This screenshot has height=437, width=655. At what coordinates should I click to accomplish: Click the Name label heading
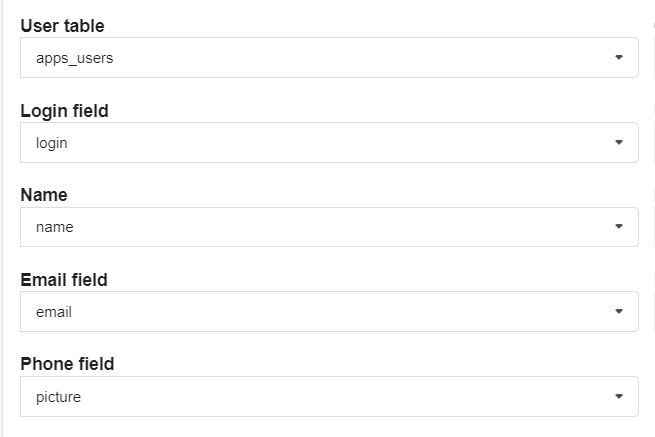(x=44, y=195)
